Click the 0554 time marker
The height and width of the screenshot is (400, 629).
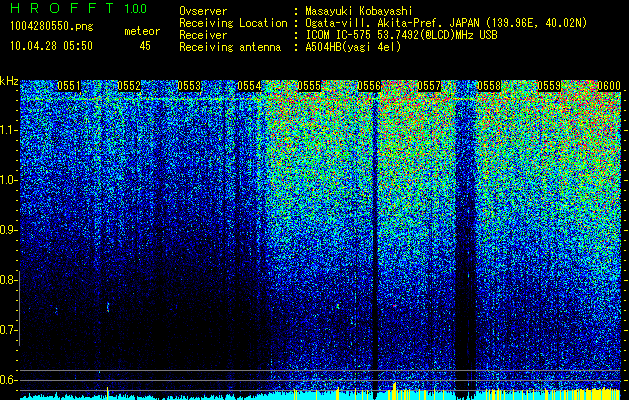tap(249, 86)
